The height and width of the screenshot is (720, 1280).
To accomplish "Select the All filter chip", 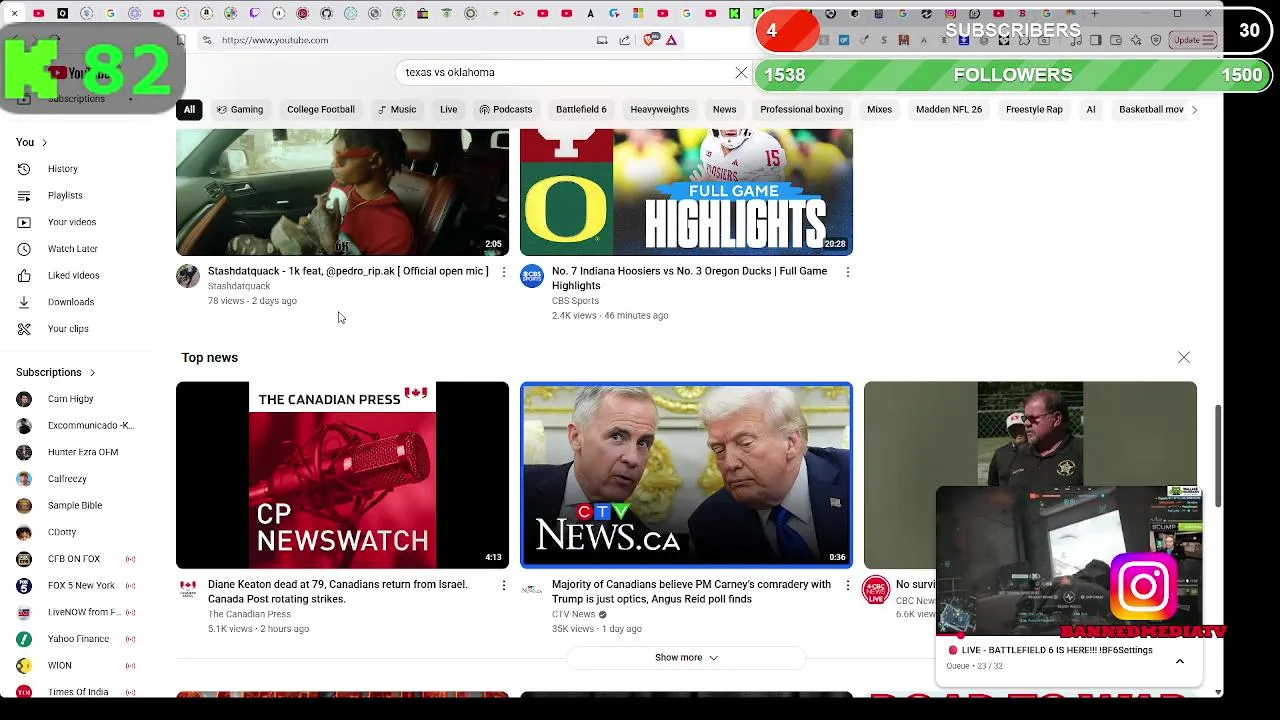I will tap(189, 109).
